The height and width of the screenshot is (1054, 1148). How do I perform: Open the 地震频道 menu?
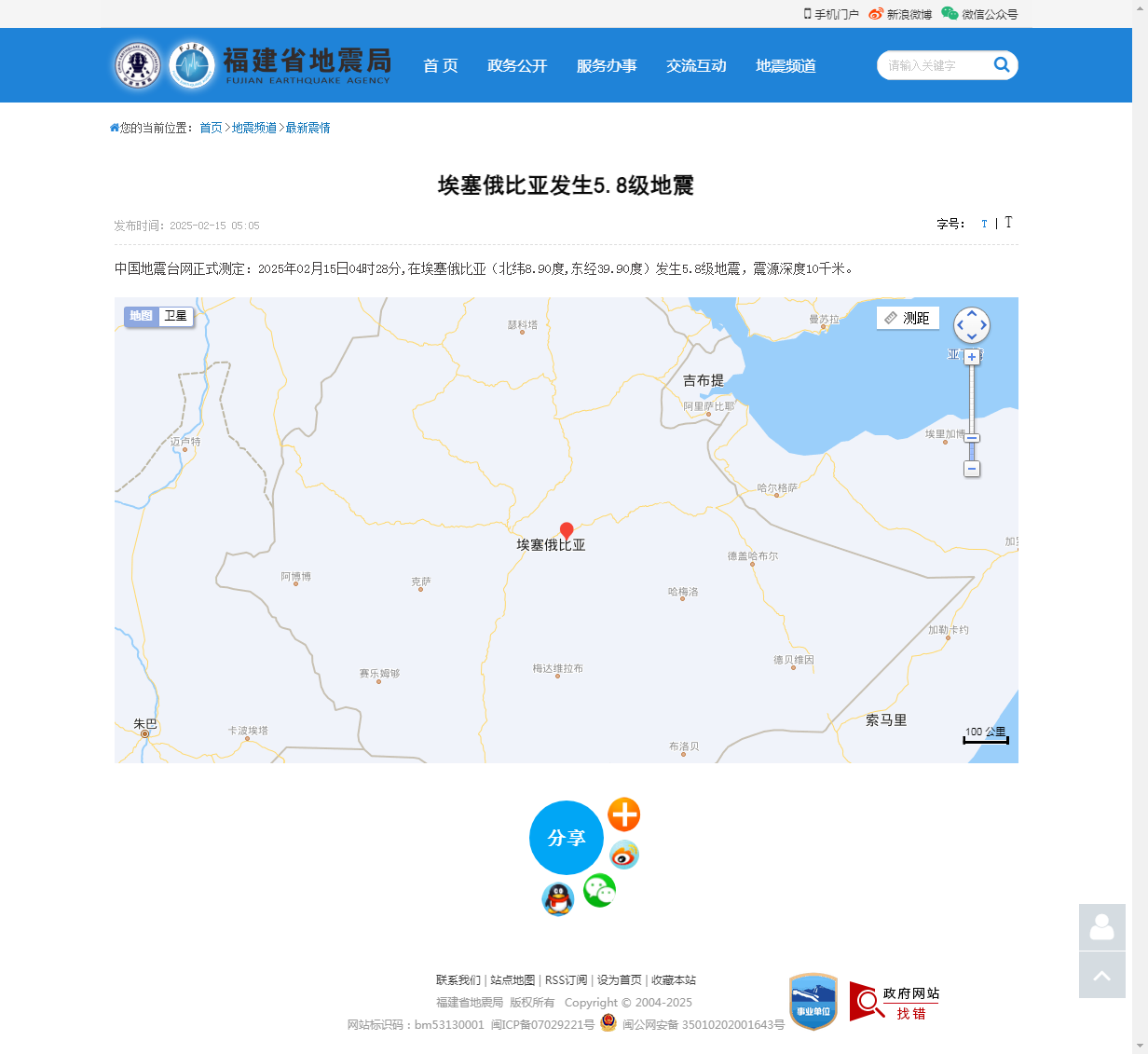(785, 66)
